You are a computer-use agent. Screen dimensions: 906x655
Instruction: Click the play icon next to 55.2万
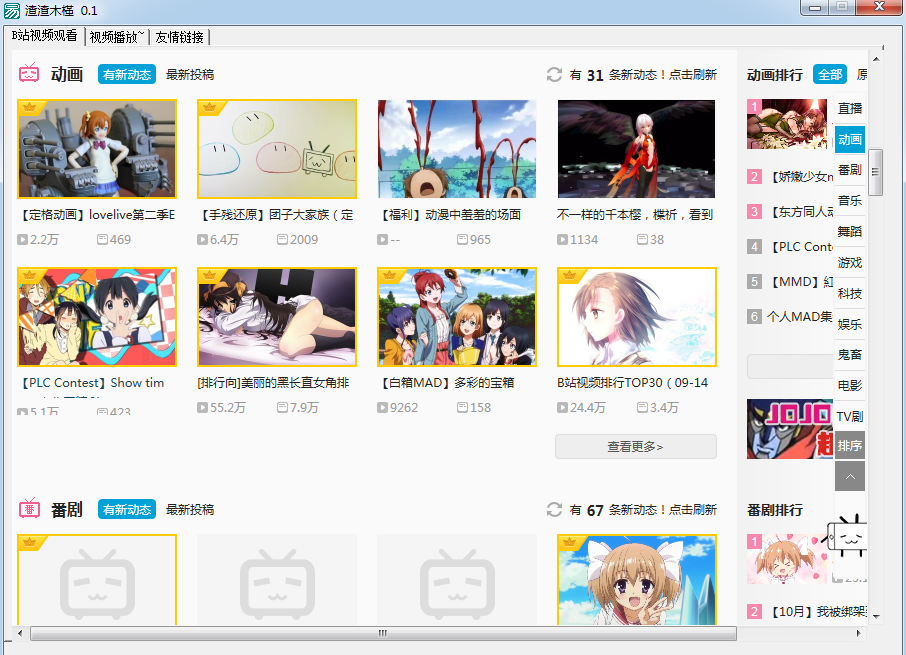(x=202, y=407)
